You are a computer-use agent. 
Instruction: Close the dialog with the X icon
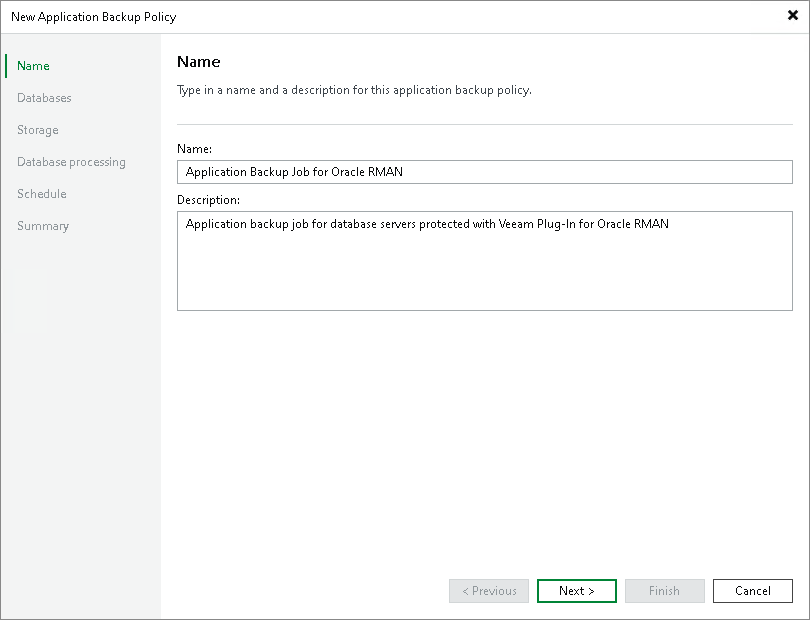click(791, 15)
